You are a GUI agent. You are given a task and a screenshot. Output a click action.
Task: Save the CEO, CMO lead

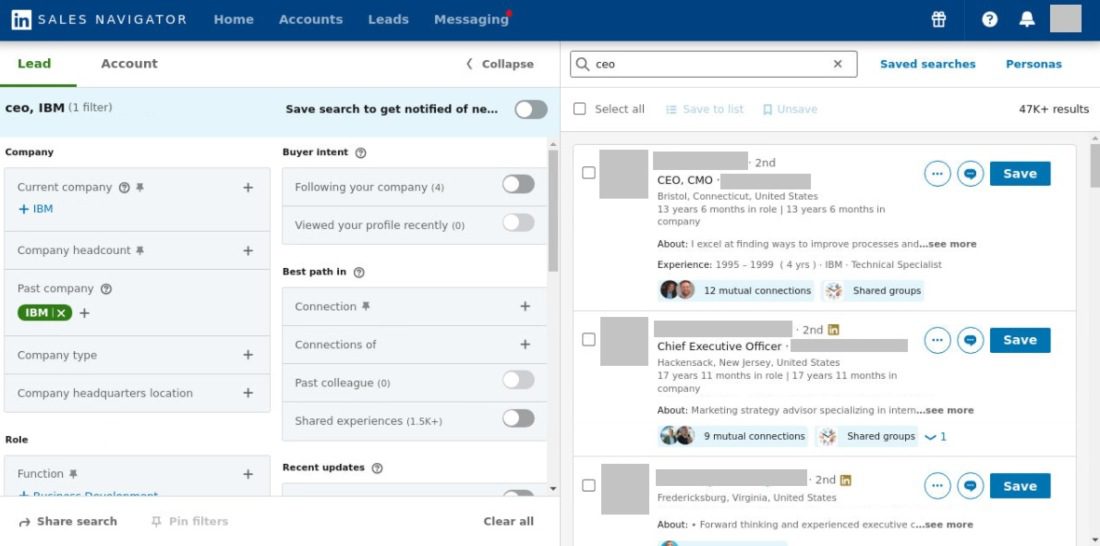point(1020,174)
